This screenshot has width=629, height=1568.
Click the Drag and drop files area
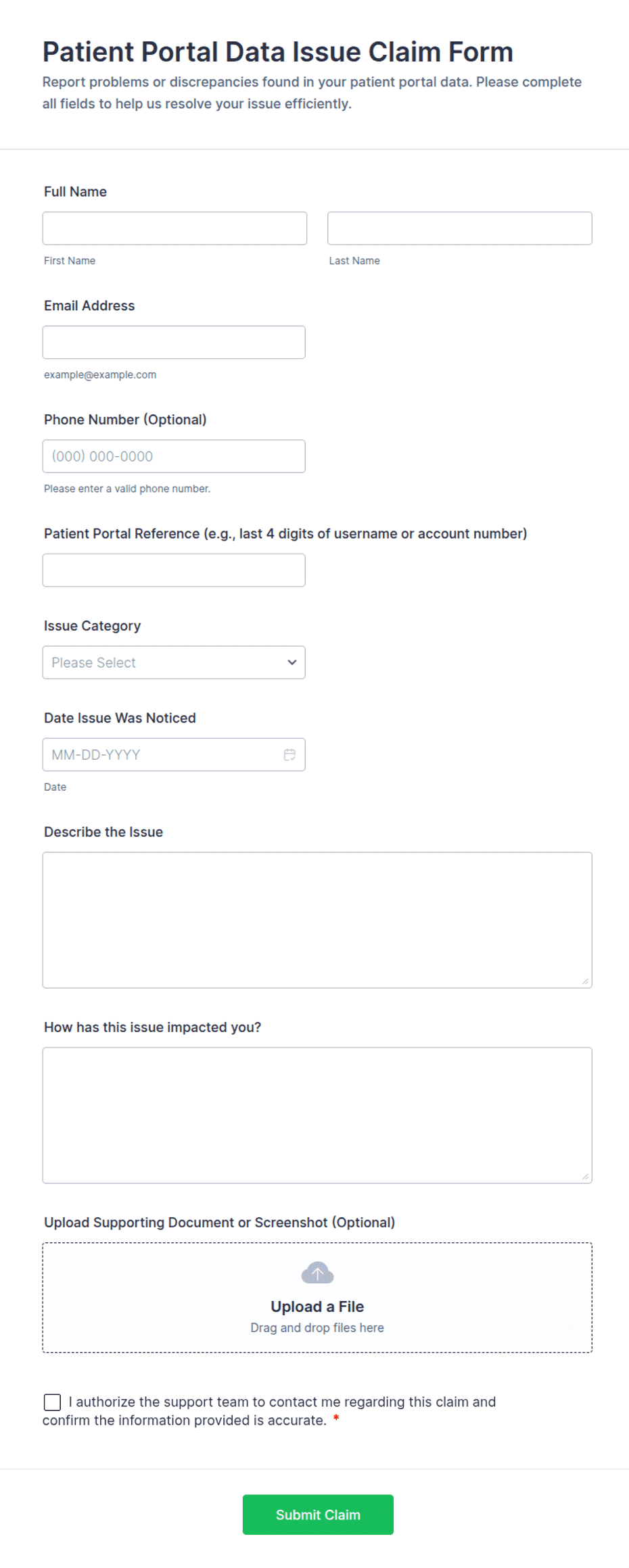[317, 1298]
